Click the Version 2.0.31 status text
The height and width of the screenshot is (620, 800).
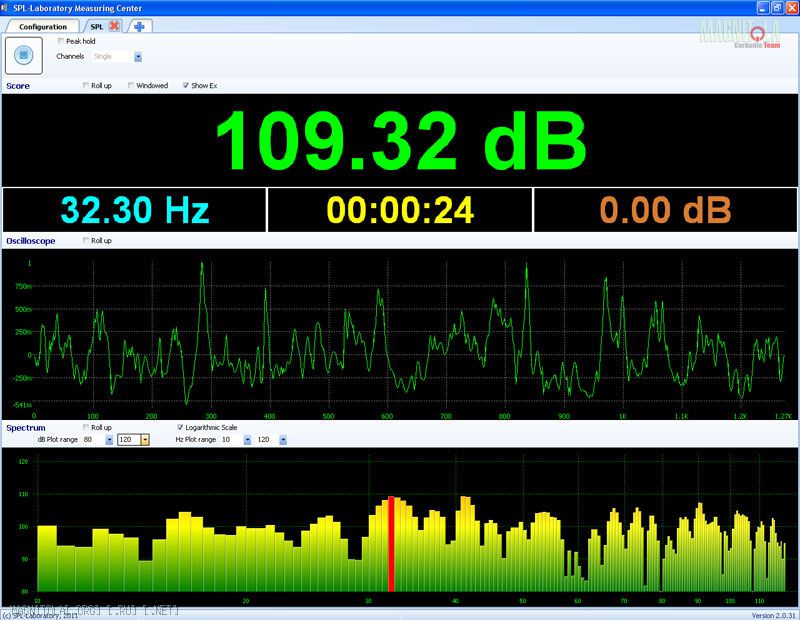tap(773, 615)
